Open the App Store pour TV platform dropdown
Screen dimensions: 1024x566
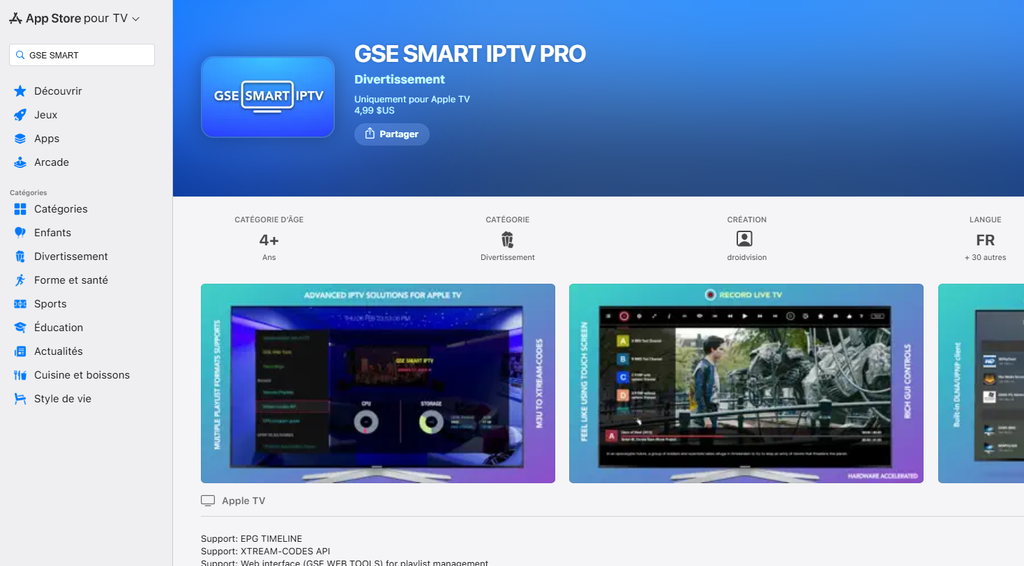click(74, 18)
